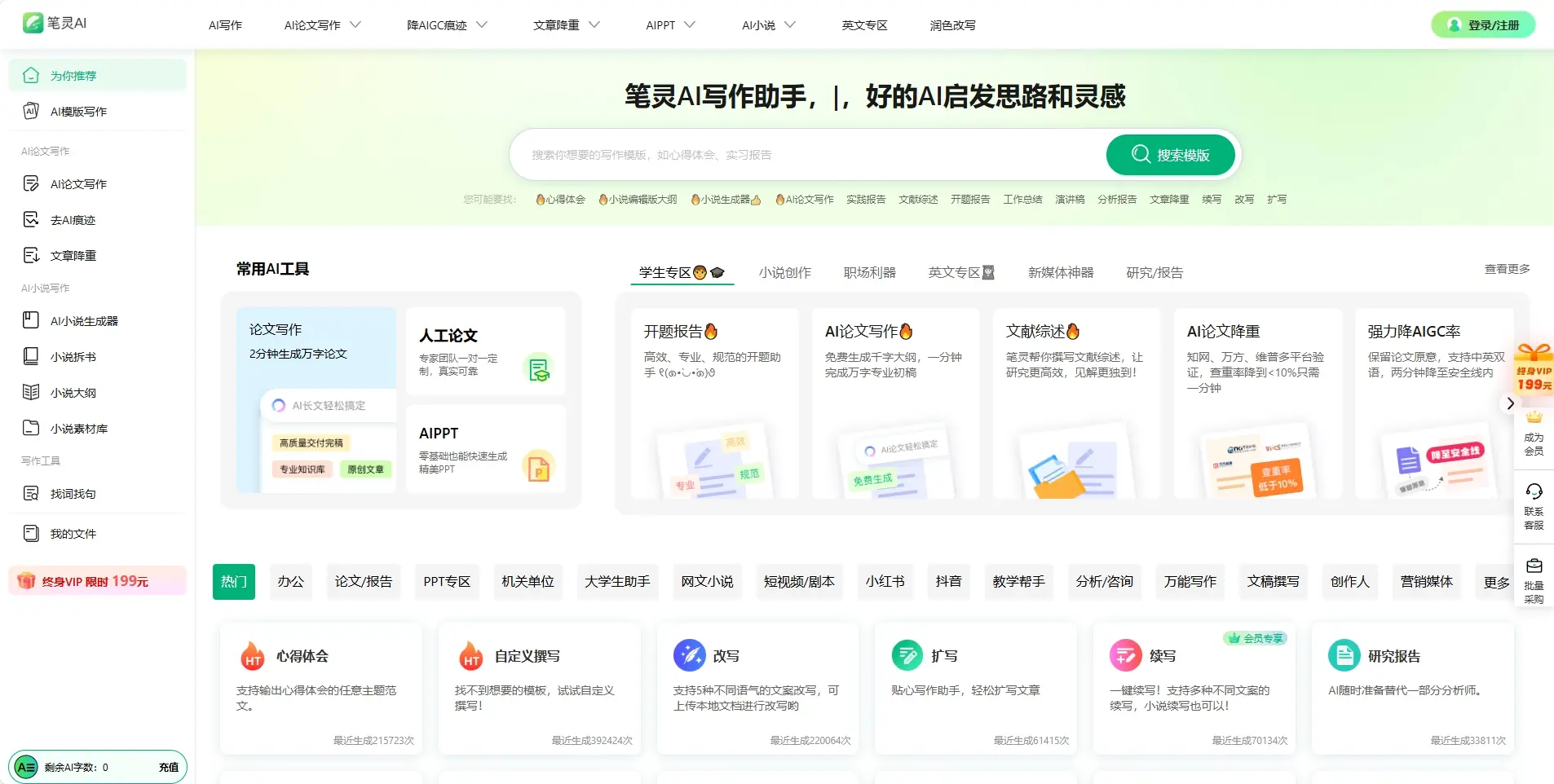Click the 联系客服 headset icon
The height and width of the screenshot is (784, 1554).
pyautogui.click(x=1534, y=491)
